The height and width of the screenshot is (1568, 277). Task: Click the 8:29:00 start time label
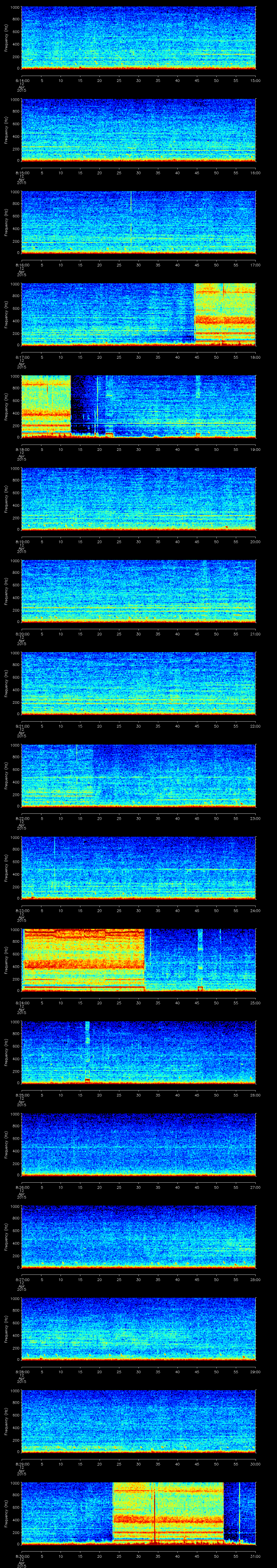[x=22, y=1464]
